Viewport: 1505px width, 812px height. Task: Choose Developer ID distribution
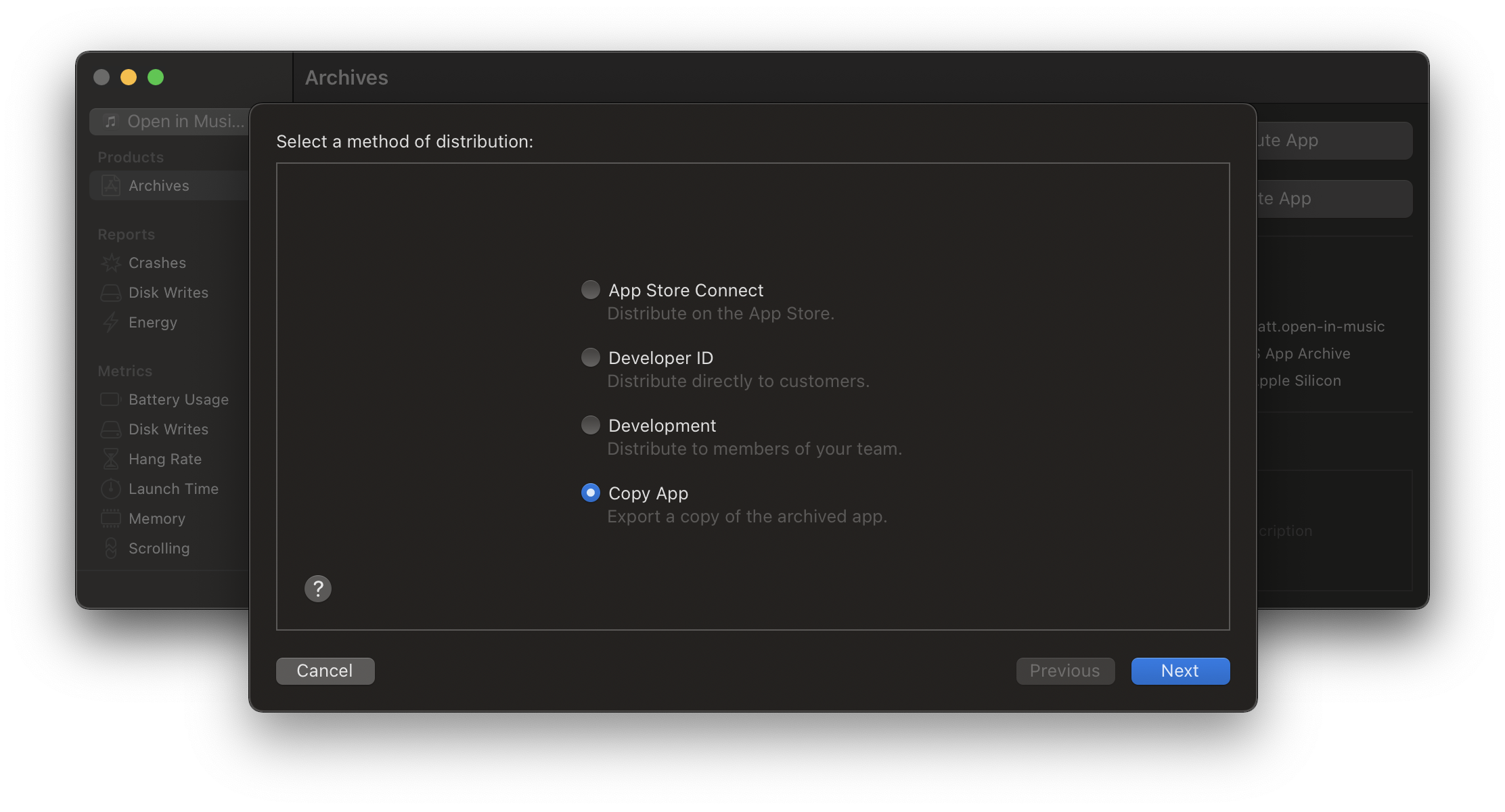click(x=590, y=357)
